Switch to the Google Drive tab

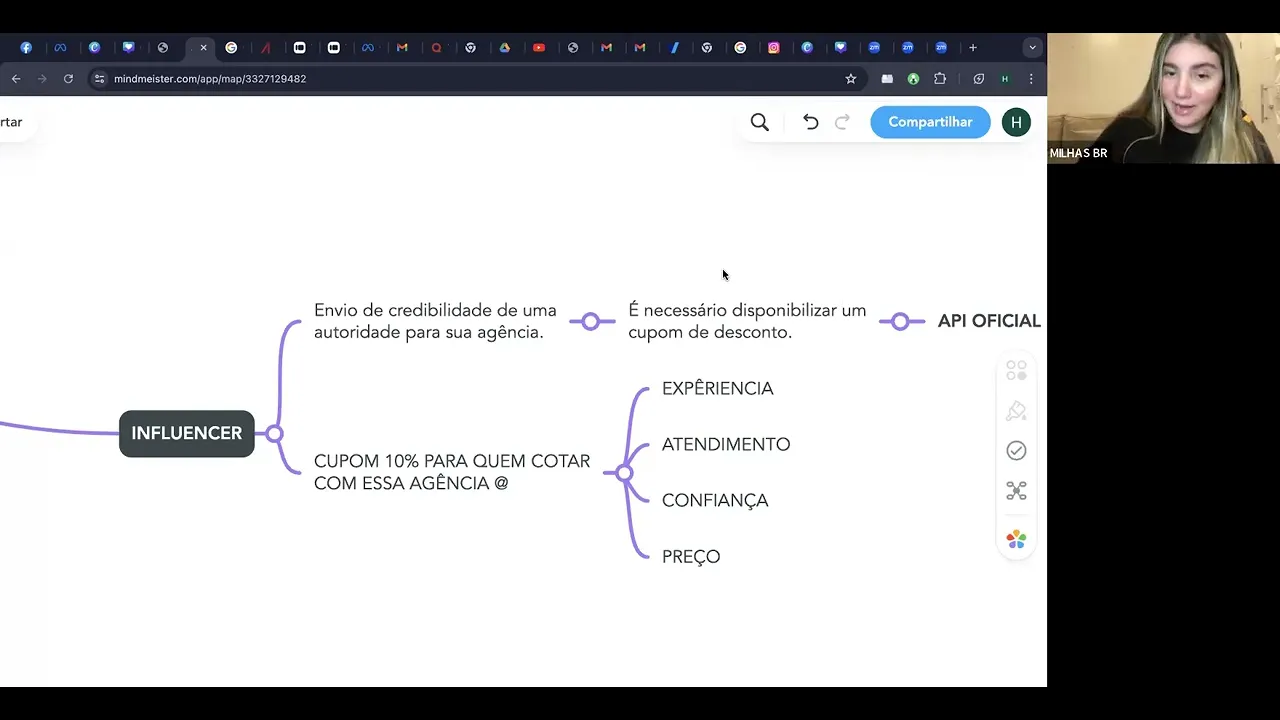(505, 47)
